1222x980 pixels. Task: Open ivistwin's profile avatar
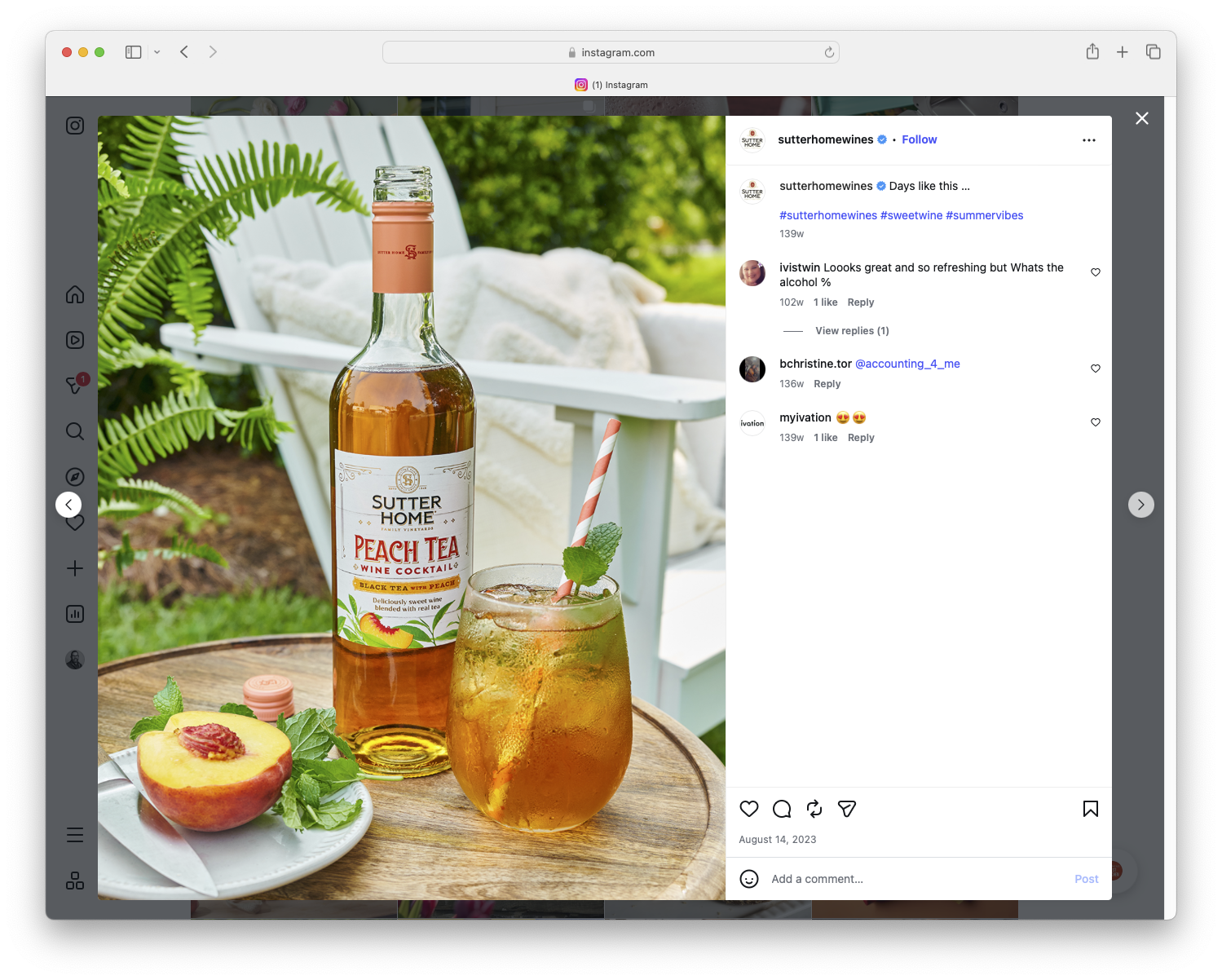(752, 273)
